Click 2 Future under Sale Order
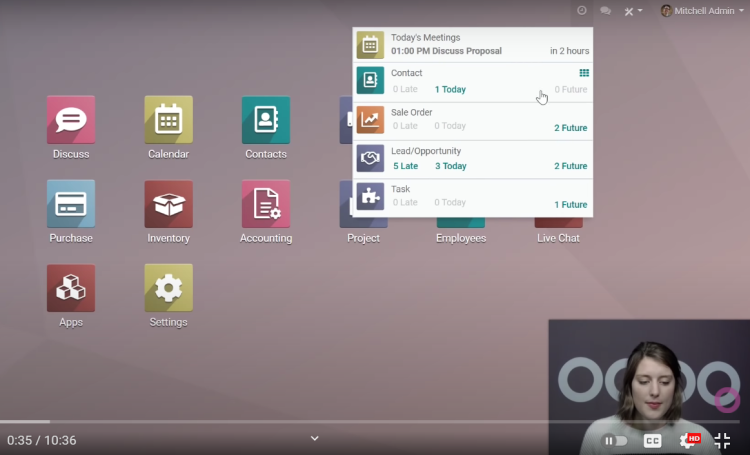 pyautogui.click(x=571, y=128)
